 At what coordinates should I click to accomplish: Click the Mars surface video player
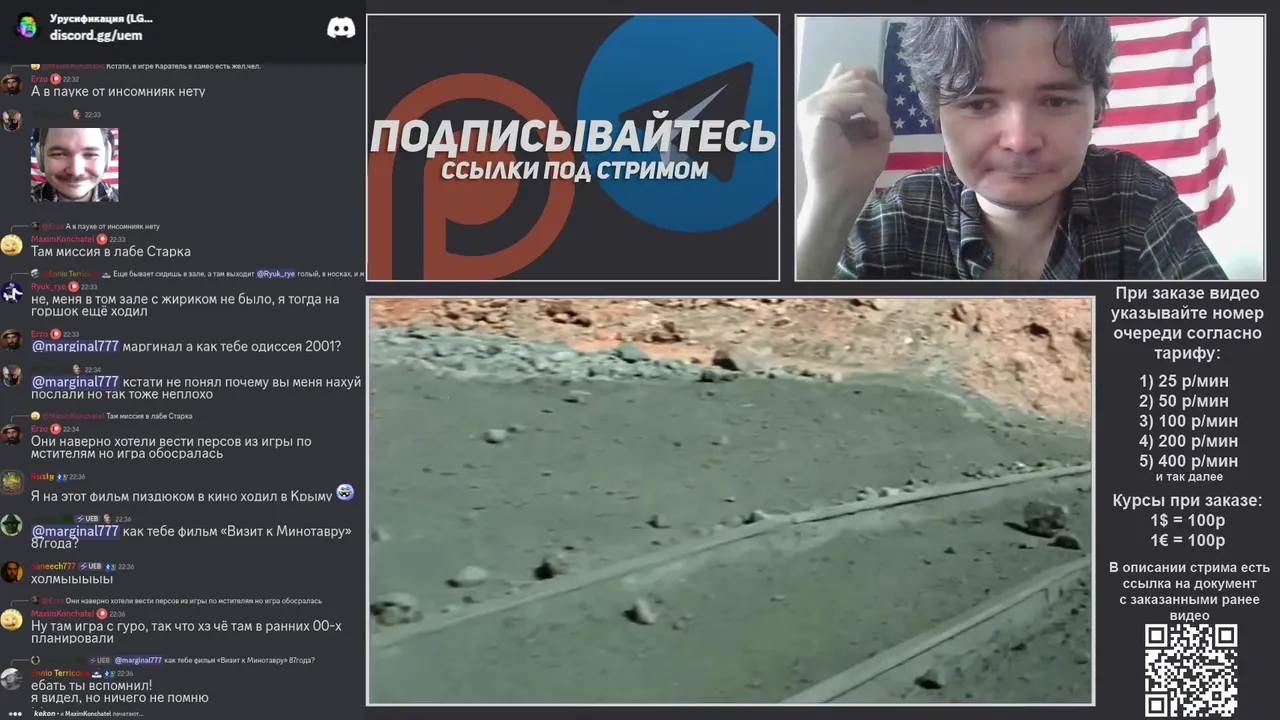(x=730, y=501)
